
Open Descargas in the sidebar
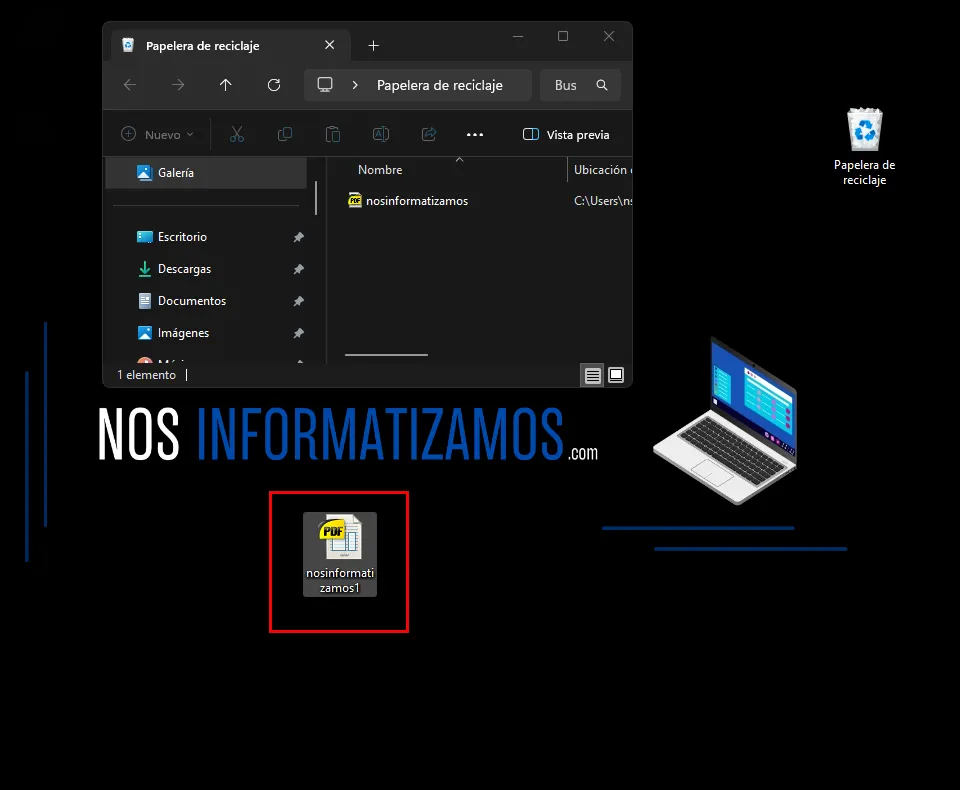pos(184,269)
